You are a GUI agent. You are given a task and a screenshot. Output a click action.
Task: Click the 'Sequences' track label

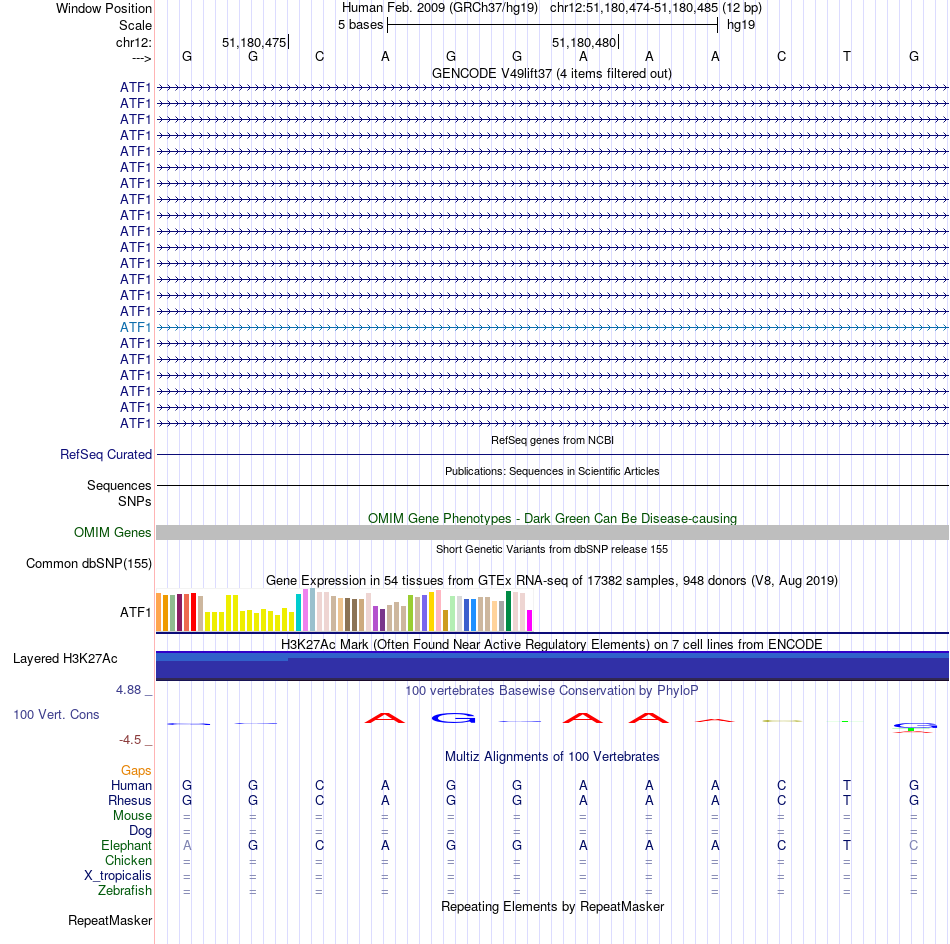pos(119,485)
